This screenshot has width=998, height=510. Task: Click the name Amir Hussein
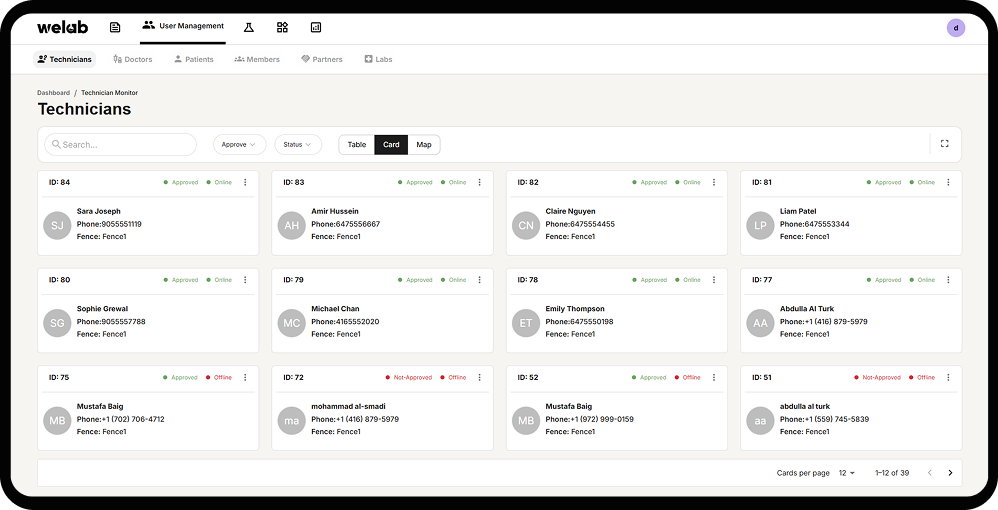335,211
